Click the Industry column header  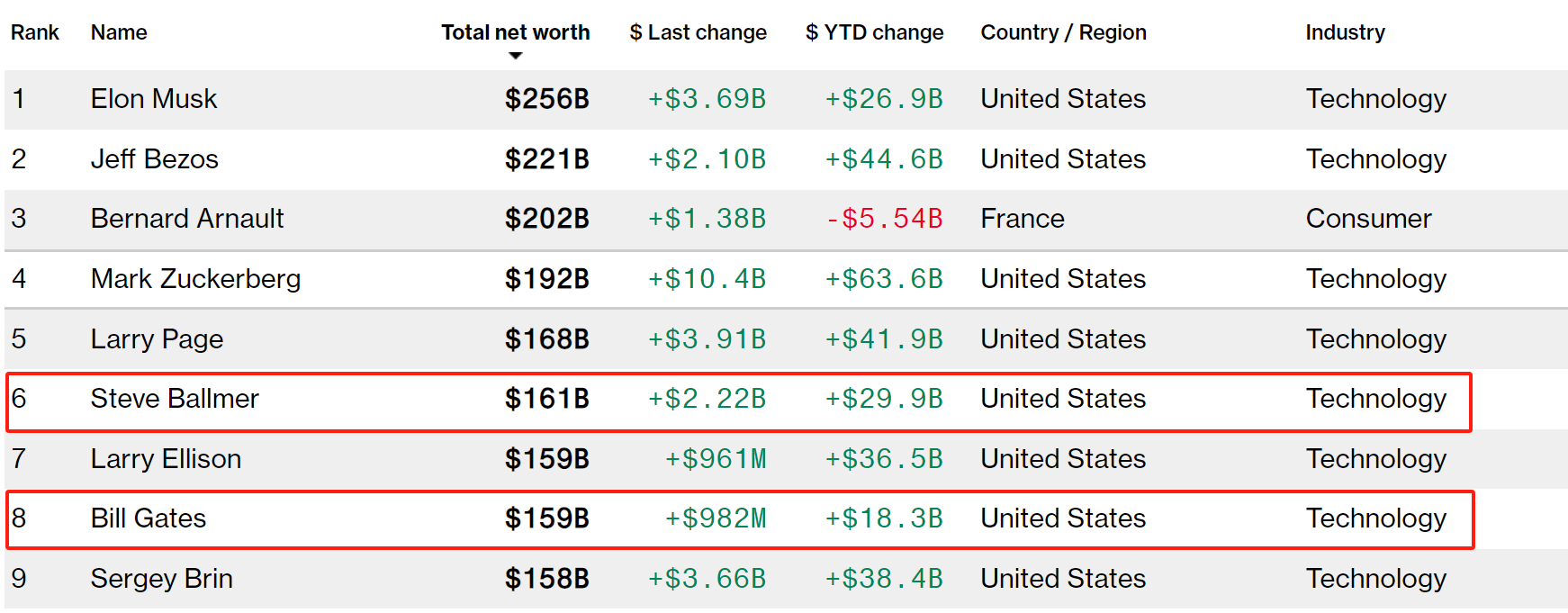click(x=1345, y=32)
